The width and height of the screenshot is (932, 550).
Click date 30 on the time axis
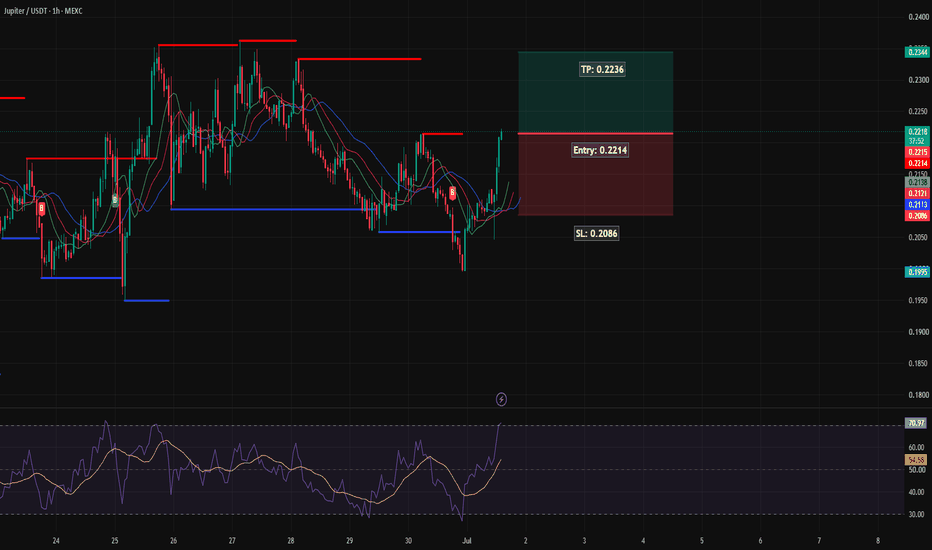pyautogui.click(x=408, y=540)
